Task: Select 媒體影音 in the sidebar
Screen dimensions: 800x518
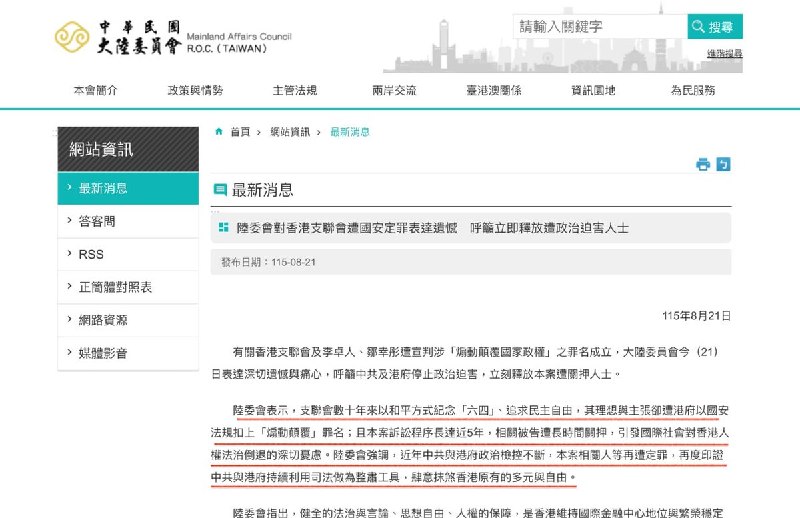Action: click(x=128, y=353)
